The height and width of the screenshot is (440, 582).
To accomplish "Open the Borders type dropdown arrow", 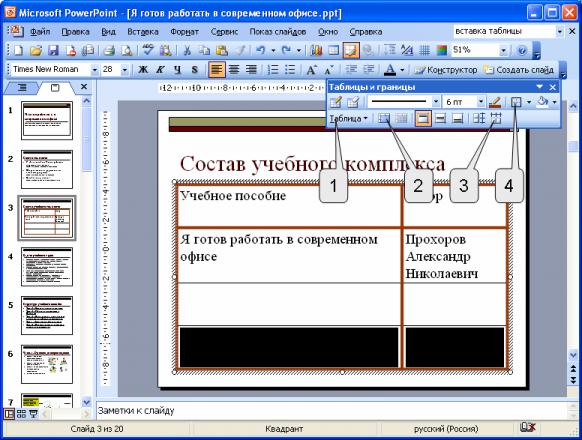I will (x=529, y=102).
